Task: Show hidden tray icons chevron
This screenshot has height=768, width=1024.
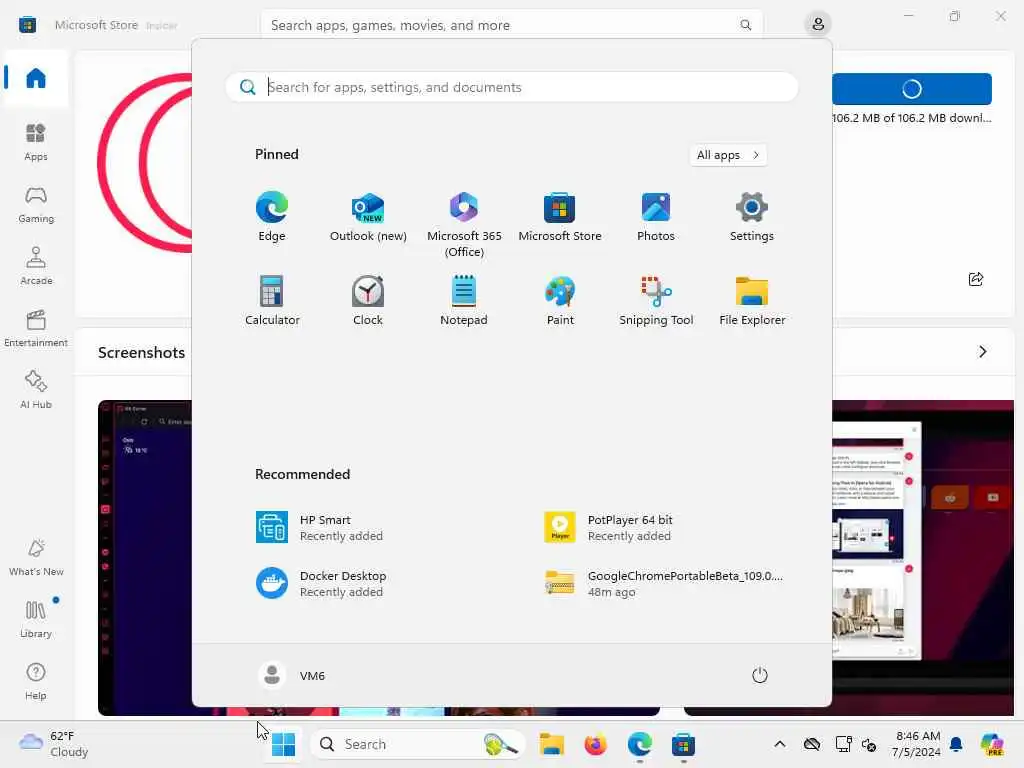Action: 780,744
